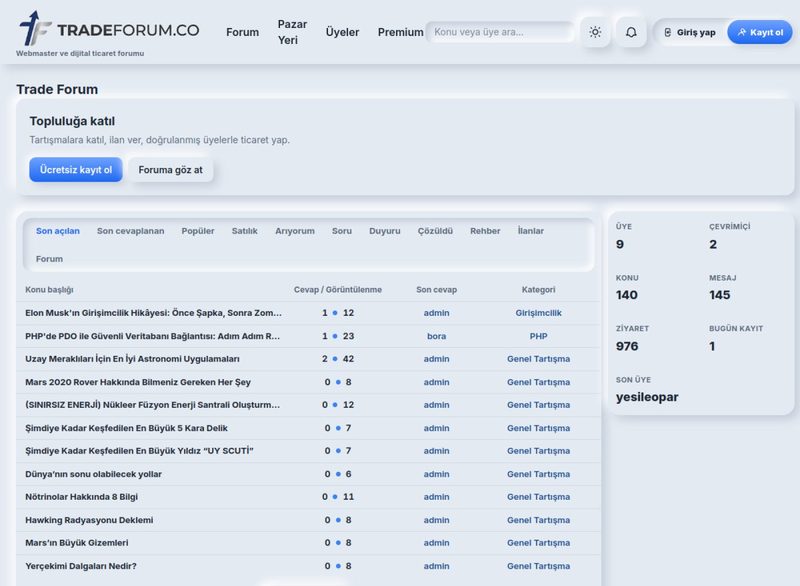The width and height of the screenshot is (800, 586).
Task: Switch to the Son cevaplanan tab
Action: [131, 231]
